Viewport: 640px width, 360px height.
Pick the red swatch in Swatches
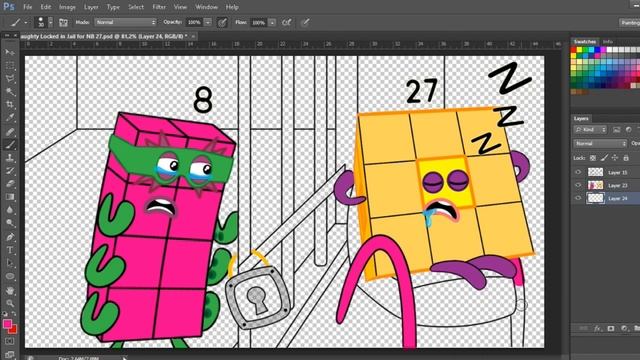tap(573, 50)
